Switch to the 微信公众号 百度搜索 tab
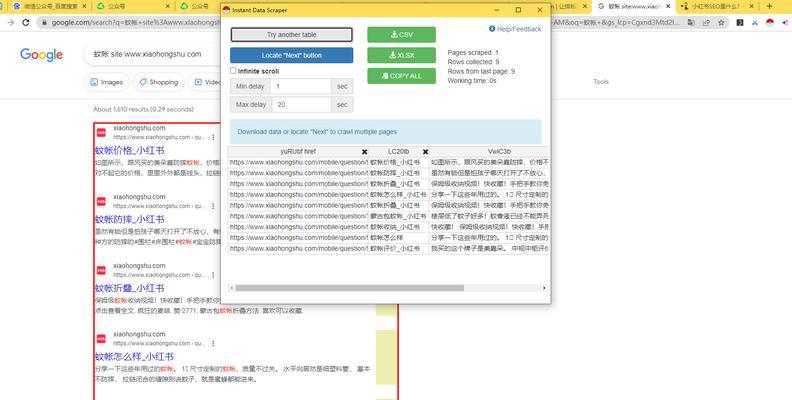 coord(48,6)
